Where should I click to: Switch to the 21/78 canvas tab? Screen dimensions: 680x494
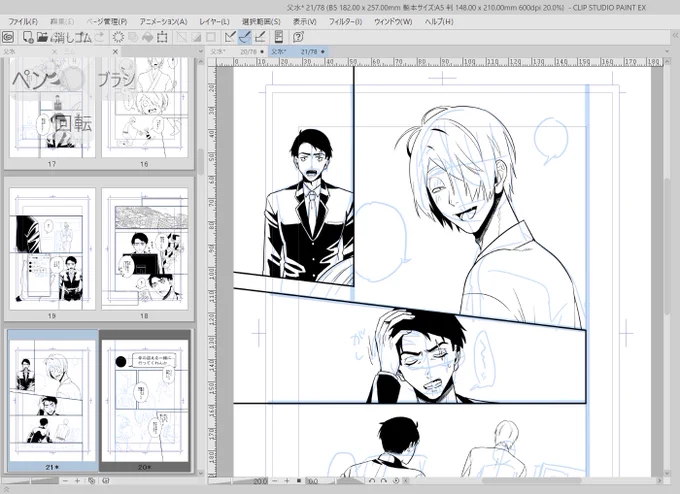pos(298,51)
